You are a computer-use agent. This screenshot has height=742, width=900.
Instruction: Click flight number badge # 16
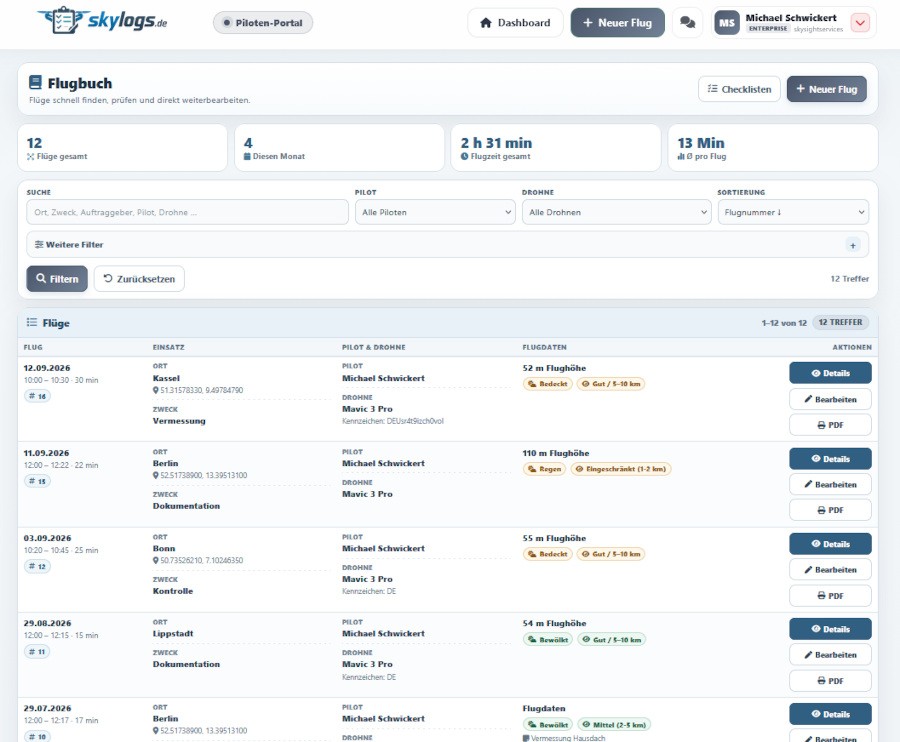point(37,396)
